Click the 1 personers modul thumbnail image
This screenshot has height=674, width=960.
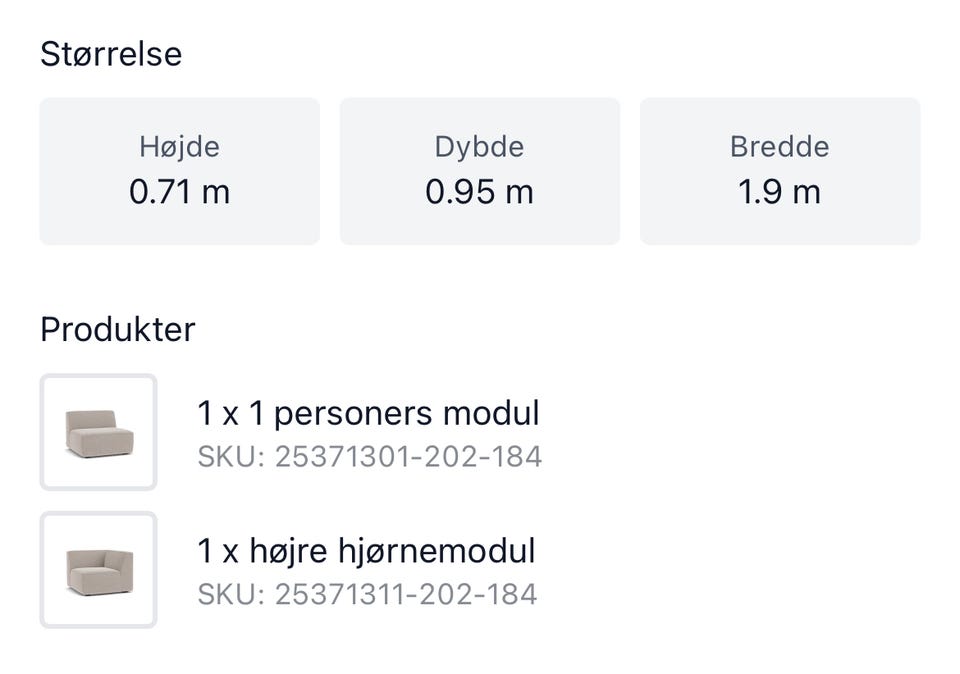pyautogui.click(x=98, y=432)
